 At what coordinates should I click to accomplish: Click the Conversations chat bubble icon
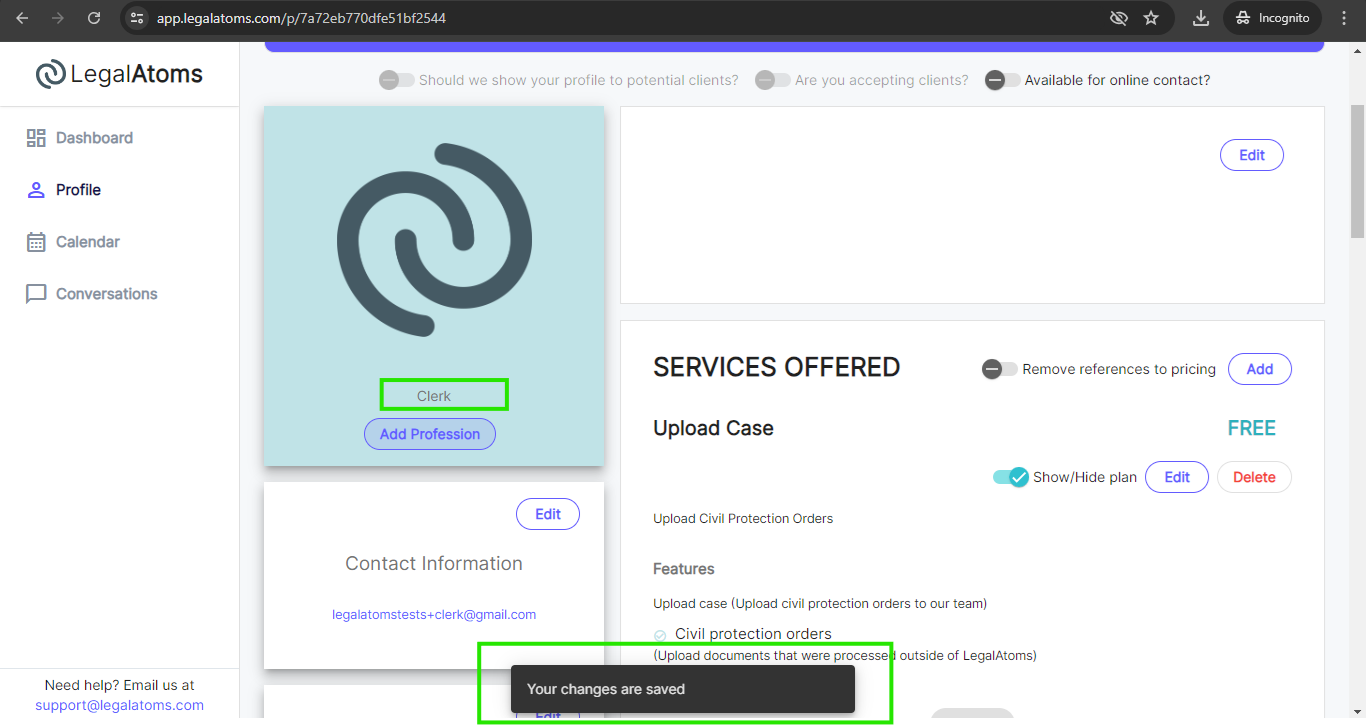[x=36, y=294]
